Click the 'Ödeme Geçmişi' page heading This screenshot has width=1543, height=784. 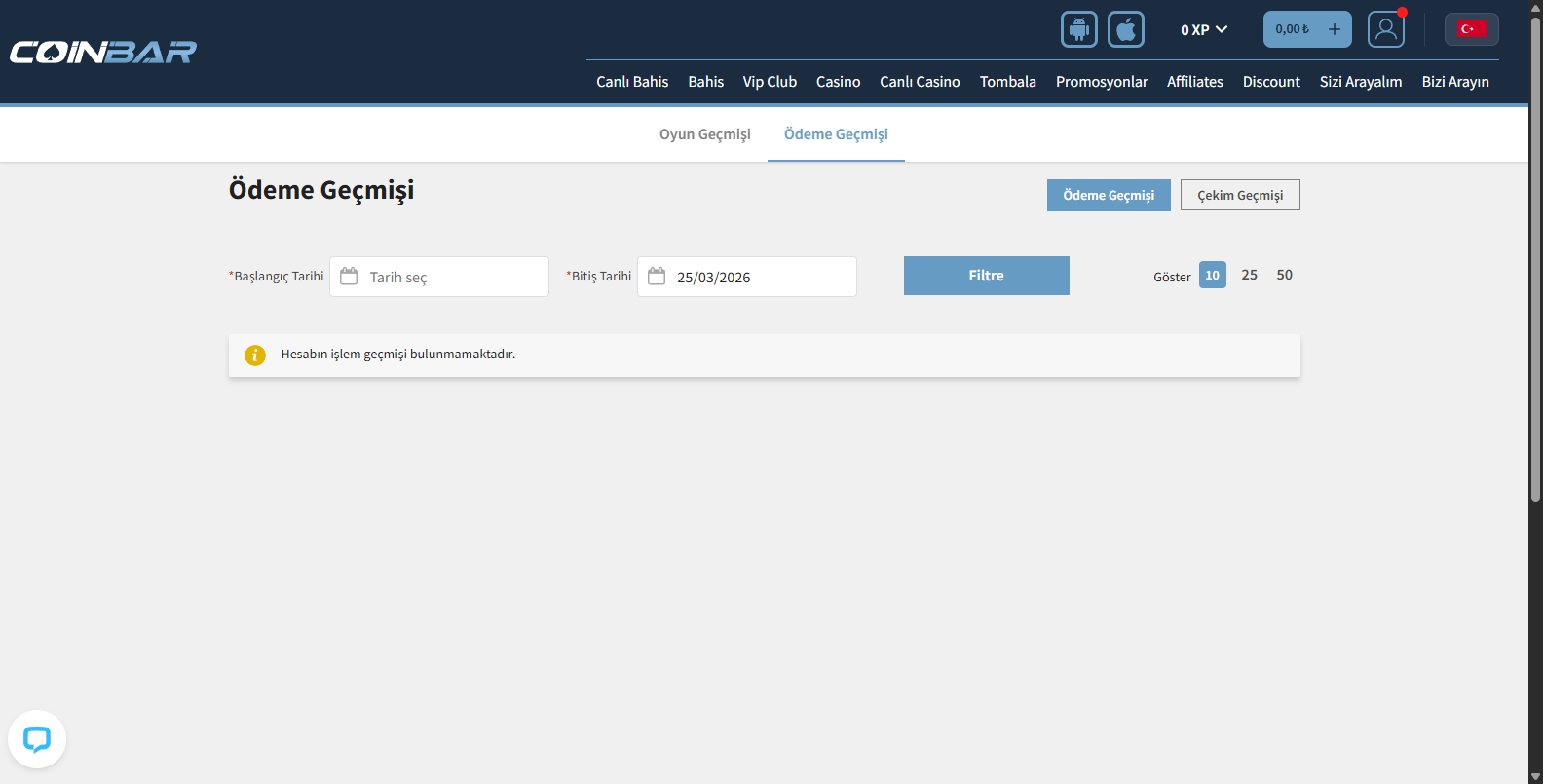click(321, 190)
